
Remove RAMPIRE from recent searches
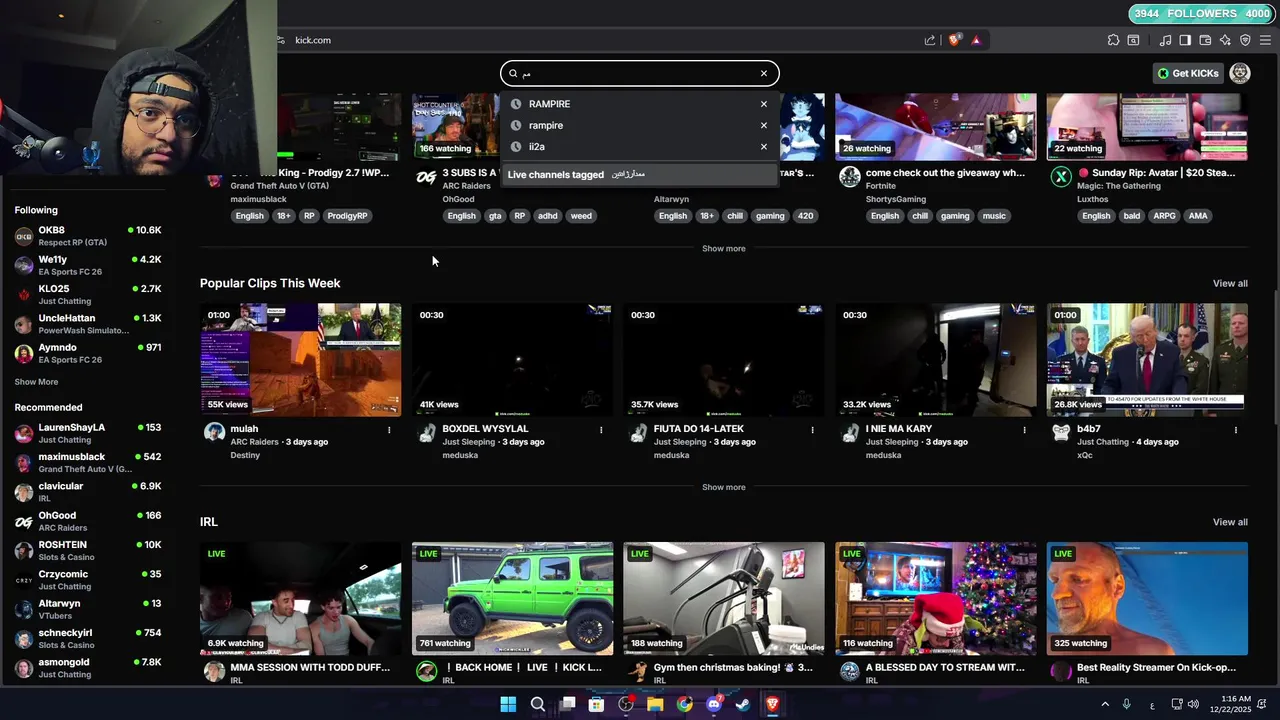(x=763, y=104)
